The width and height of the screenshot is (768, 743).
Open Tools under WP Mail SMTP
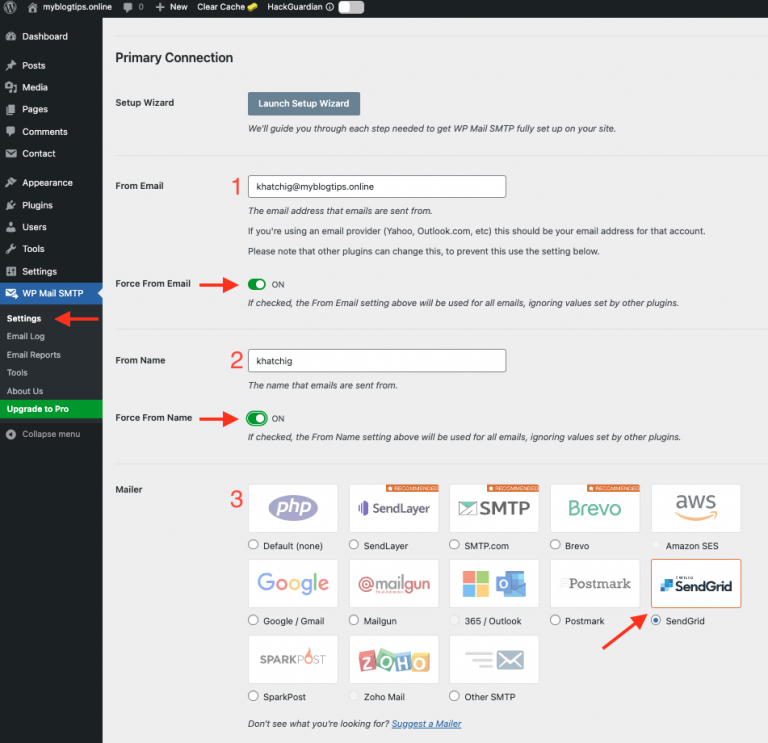tap(17, 373)
